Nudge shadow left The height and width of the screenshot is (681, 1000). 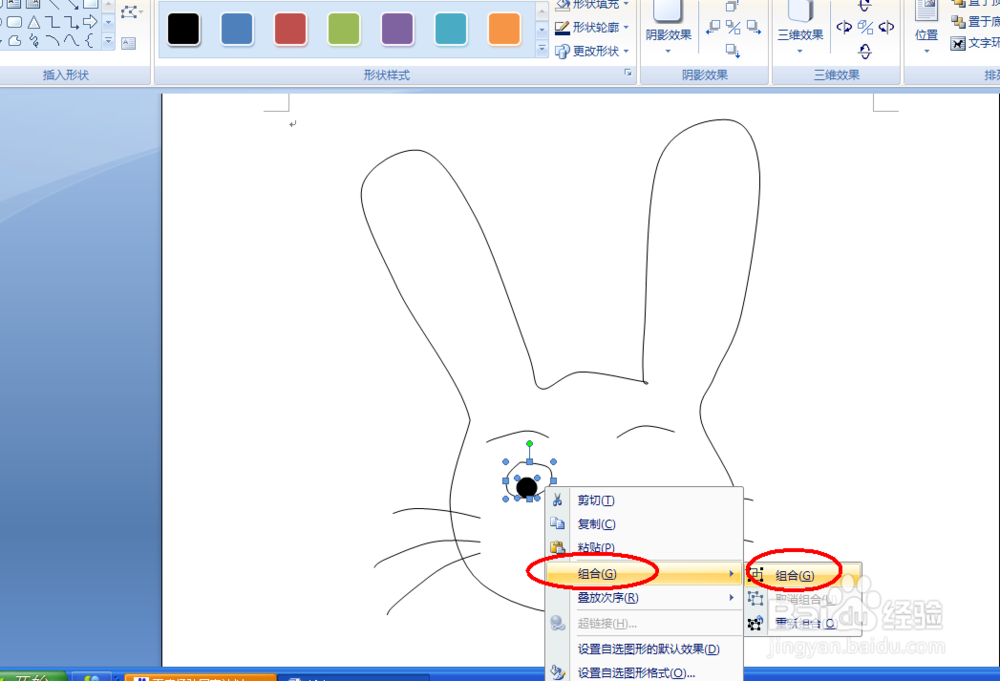[x=714, y=27]
